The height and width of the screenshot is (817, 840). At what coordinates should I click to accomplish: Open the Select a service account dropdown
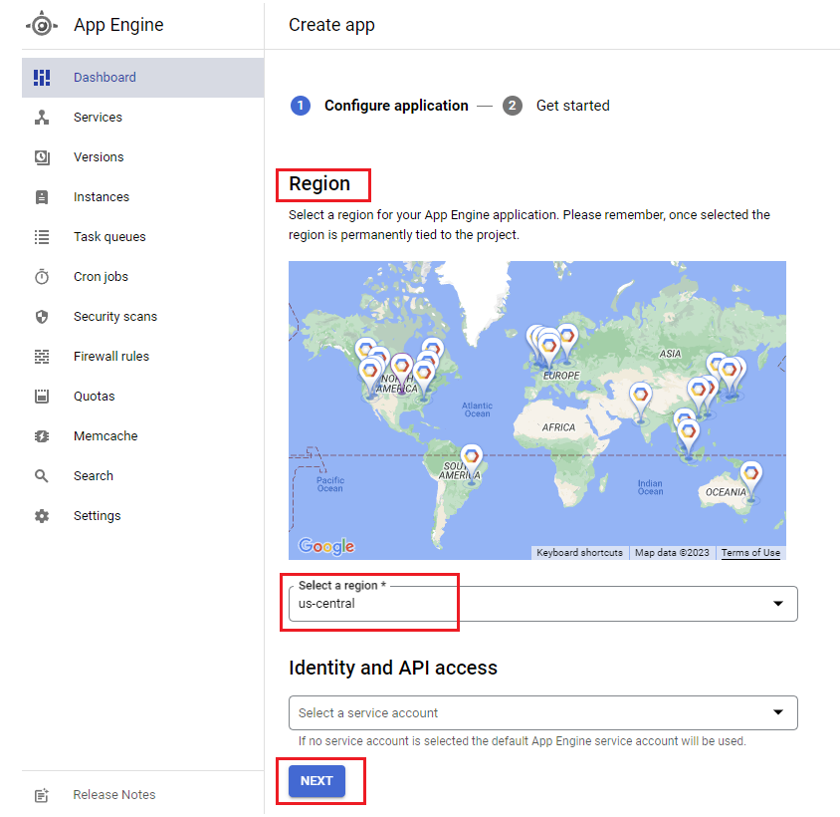[543, 713]
